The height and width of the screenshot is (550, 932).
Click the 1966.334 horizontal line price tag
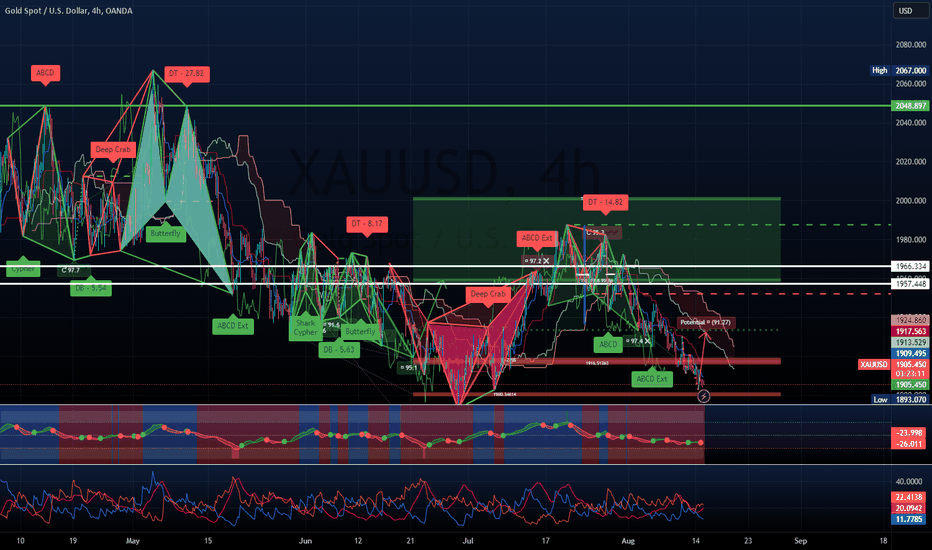click(911, 266)
